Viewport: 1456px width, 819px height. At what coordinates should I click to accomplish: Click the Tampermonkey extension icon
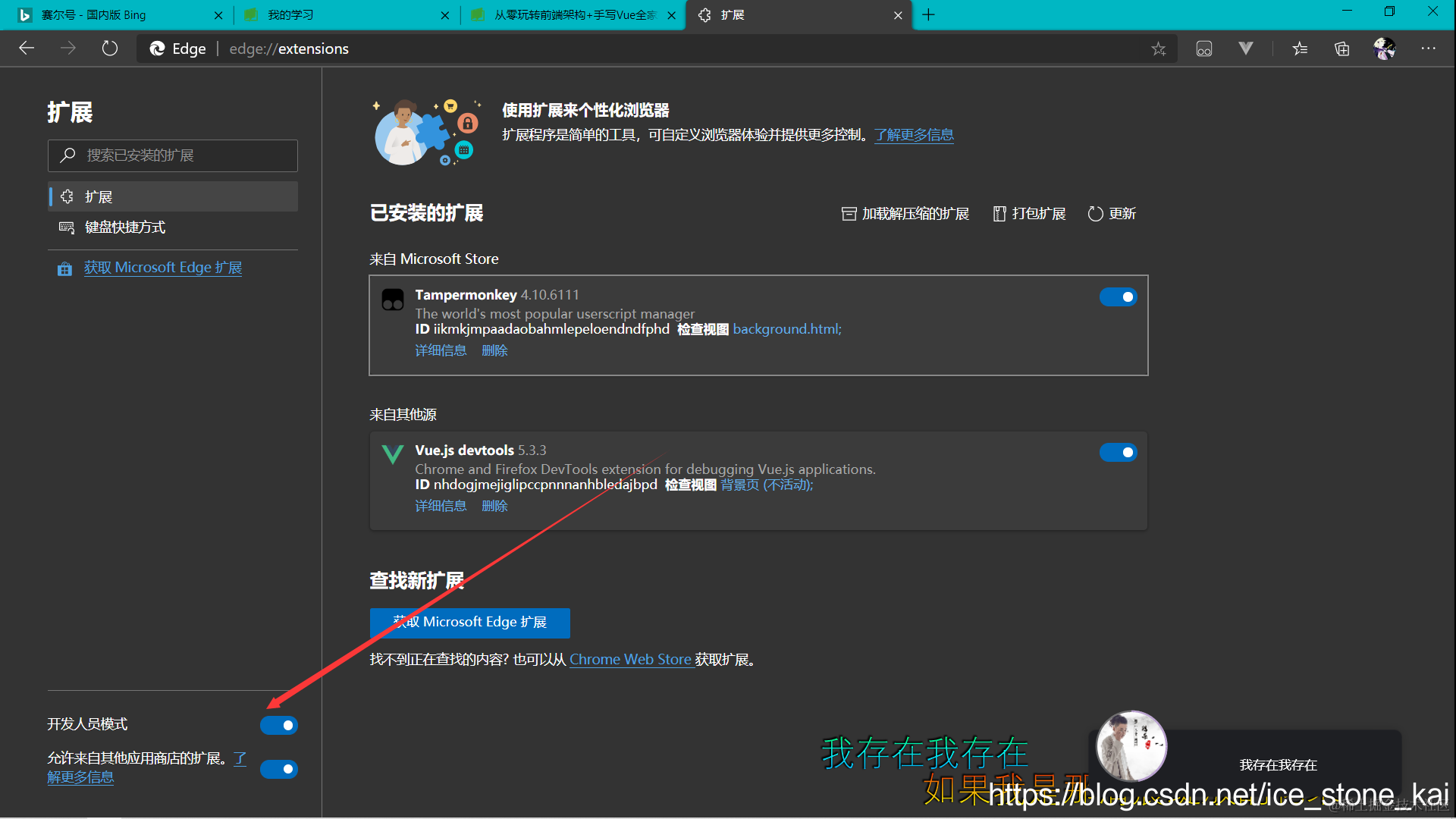click(392, 299)
